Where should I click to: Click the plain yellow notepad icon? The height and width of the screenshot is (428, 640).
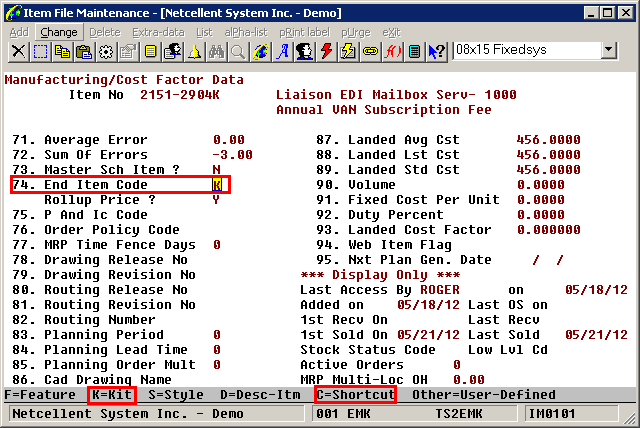pos(151,52)
